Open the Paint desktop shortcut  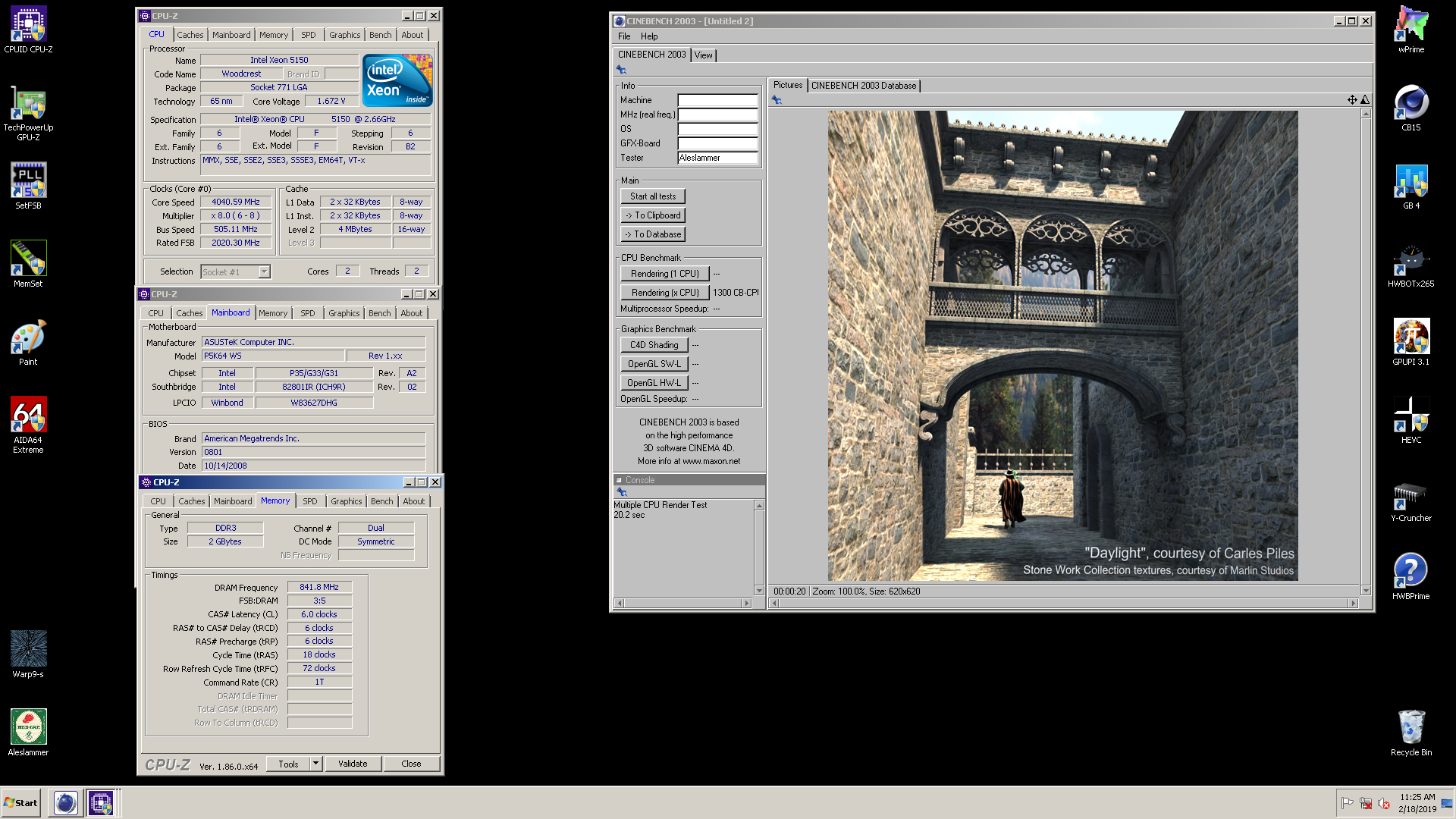pos(28,342)
